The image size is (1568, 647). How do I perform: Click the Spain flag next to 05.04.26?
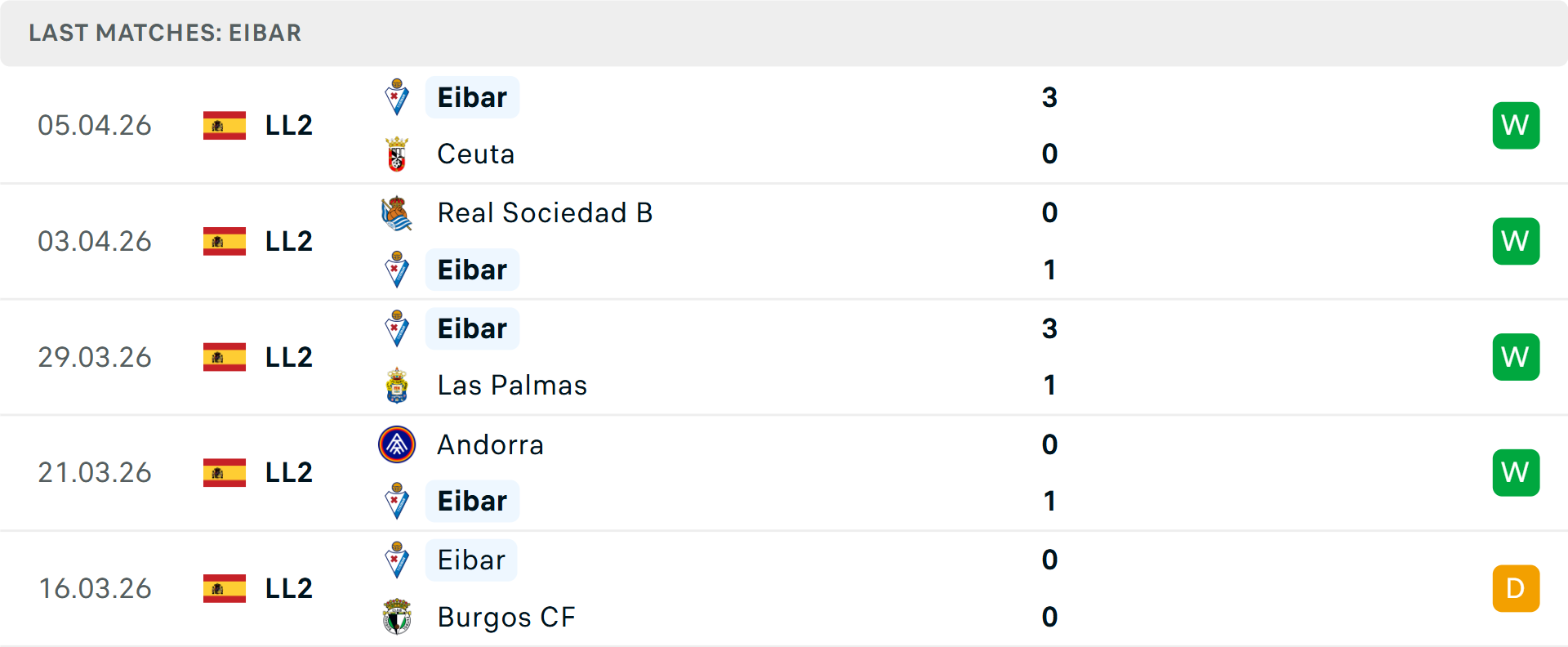coord(225,125)
